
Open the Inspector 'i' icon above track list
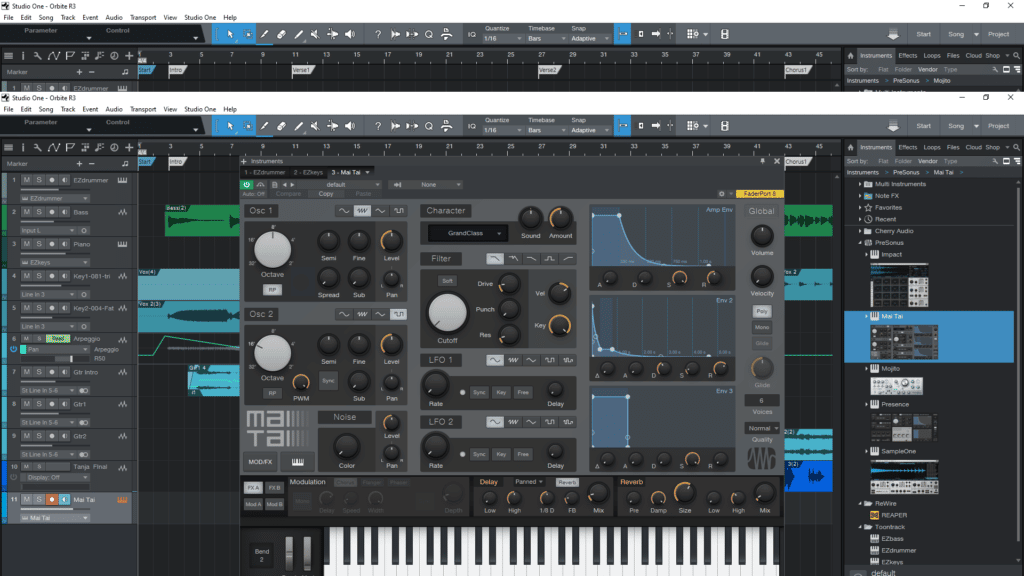(23, 148)
